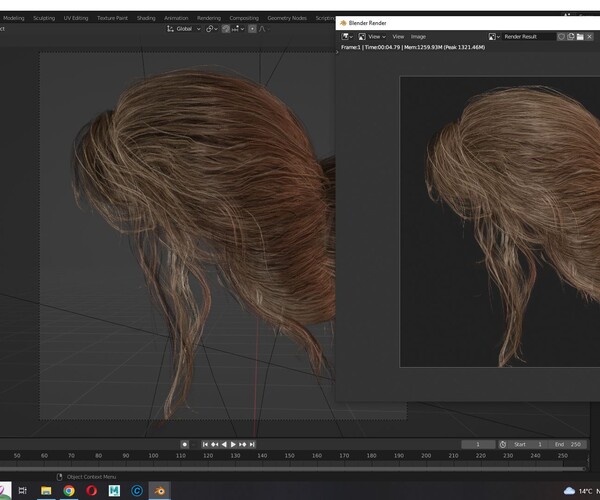The image size is (600, 500).
Task: Open the View menu in render window
Action: [x=398, y=37]
